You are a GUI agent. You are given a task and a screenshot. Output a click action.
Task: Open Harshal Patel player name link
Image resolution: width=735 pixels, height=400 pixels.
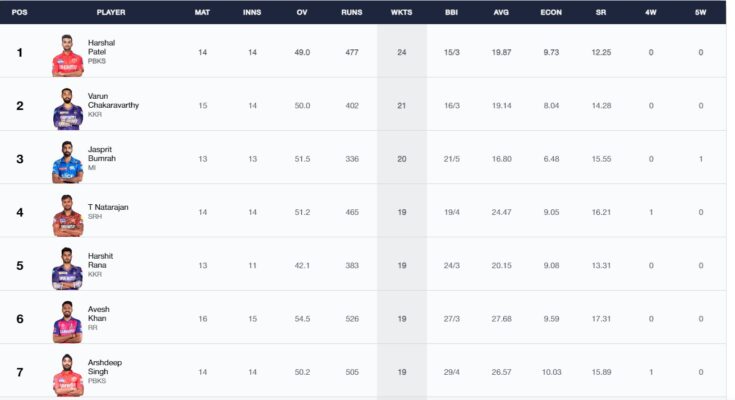click(x=101, y=47)
